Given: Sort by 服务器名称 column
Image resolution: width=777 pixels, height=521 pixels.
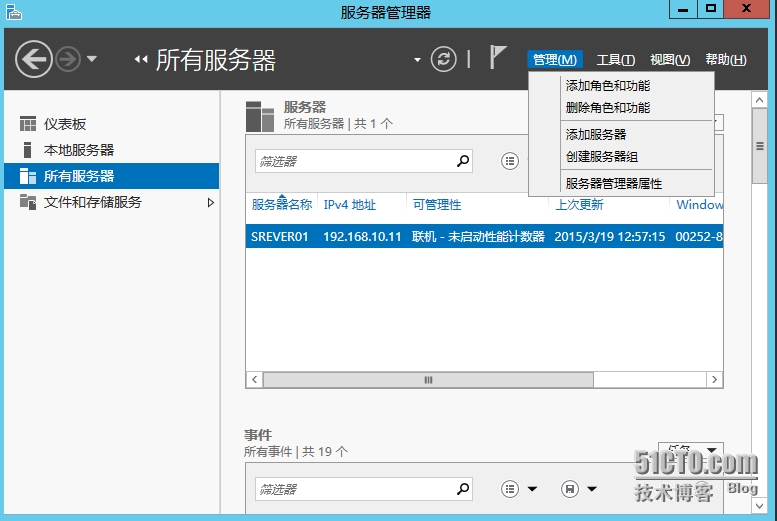Looking at the screenshot, I should [281, 205].
